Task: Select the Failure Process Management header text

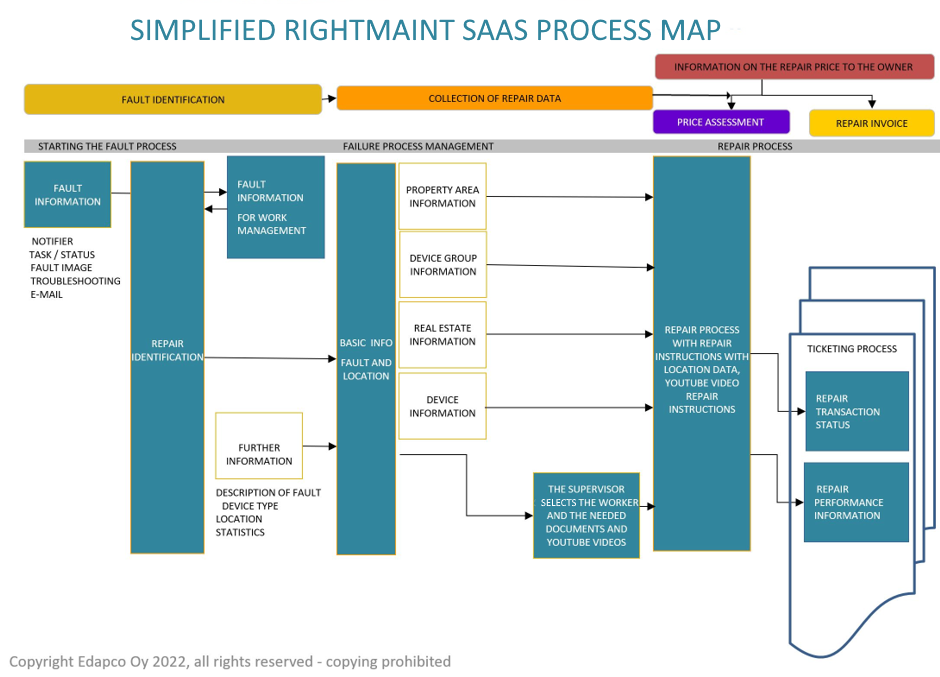Action: (x=418, y=146)
